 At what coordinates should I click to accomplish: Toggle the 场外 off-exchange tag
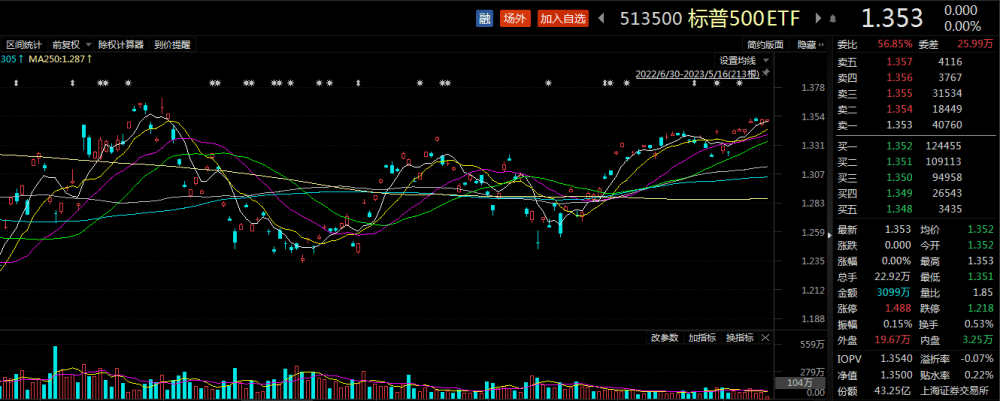click(515, 18)
